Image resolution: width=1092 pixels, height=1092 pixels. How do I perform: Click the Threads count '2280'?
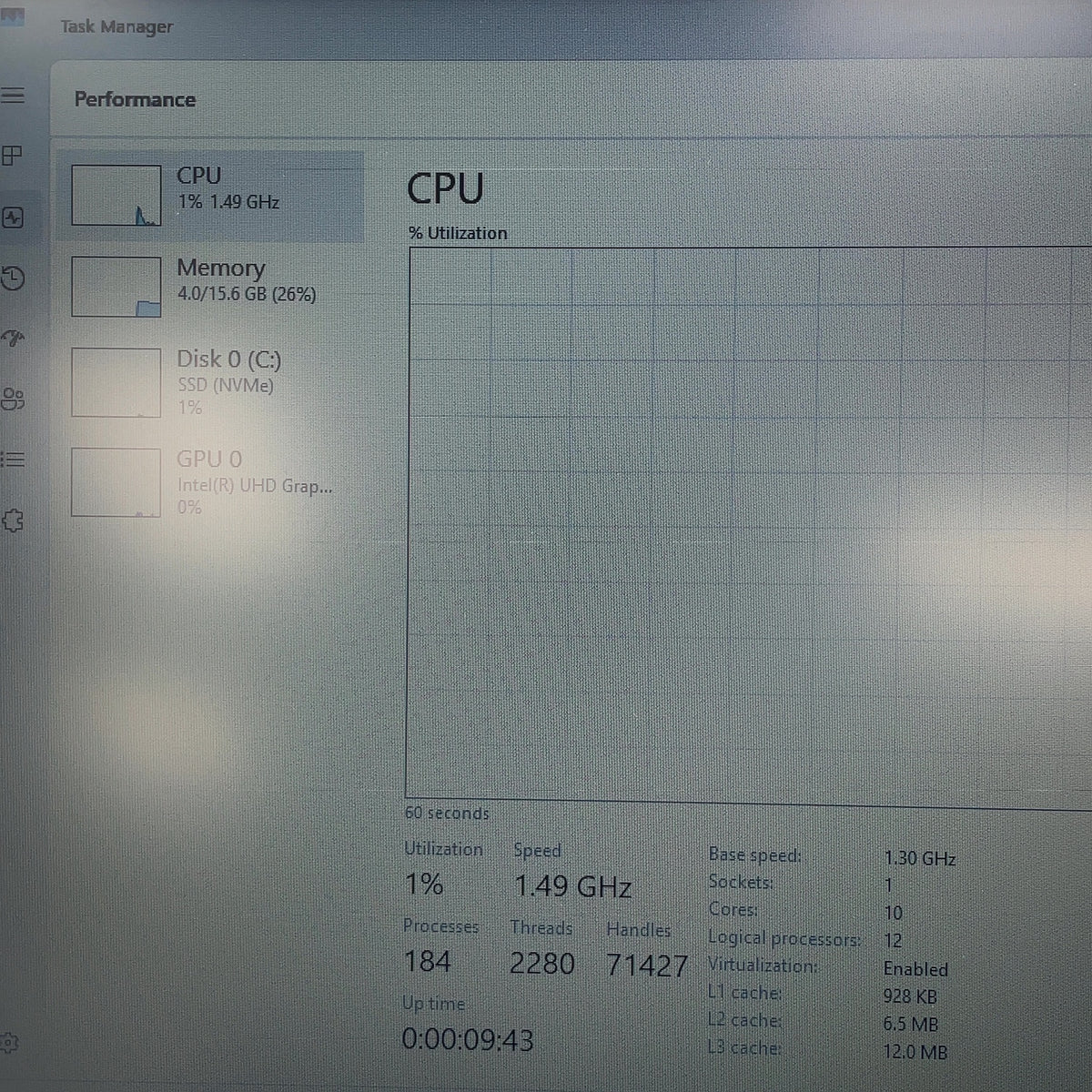click(x=542, y=963)
